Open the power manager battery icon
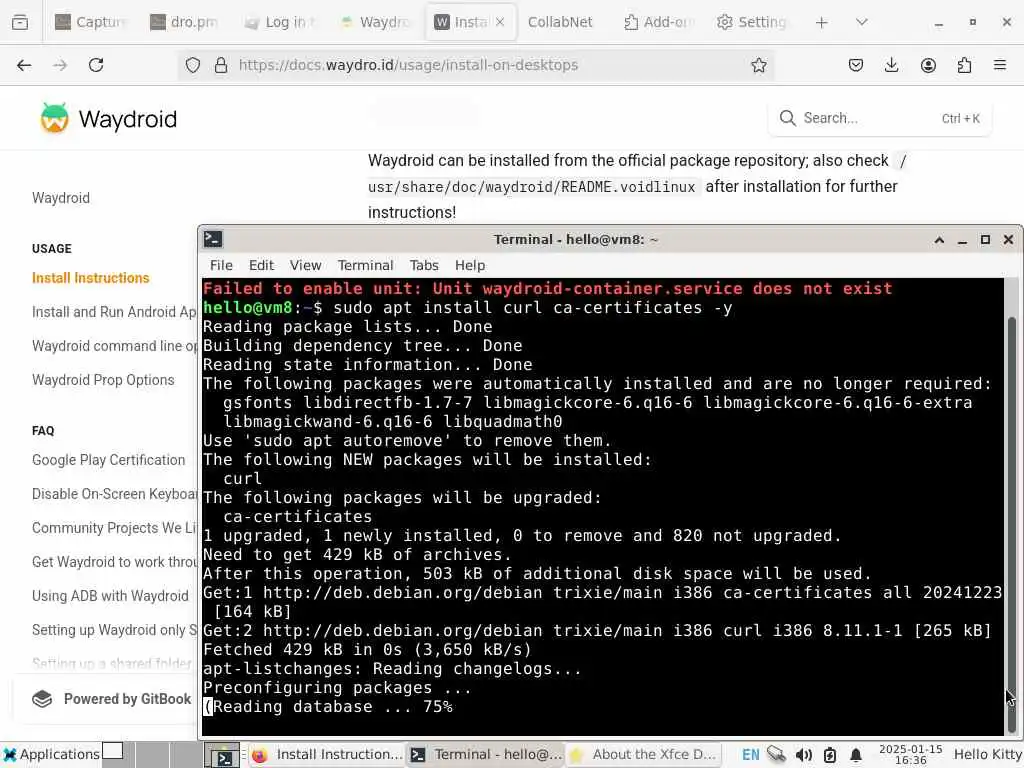The width and height of the screenshot is (1024, 768). [x=829, y=755]
